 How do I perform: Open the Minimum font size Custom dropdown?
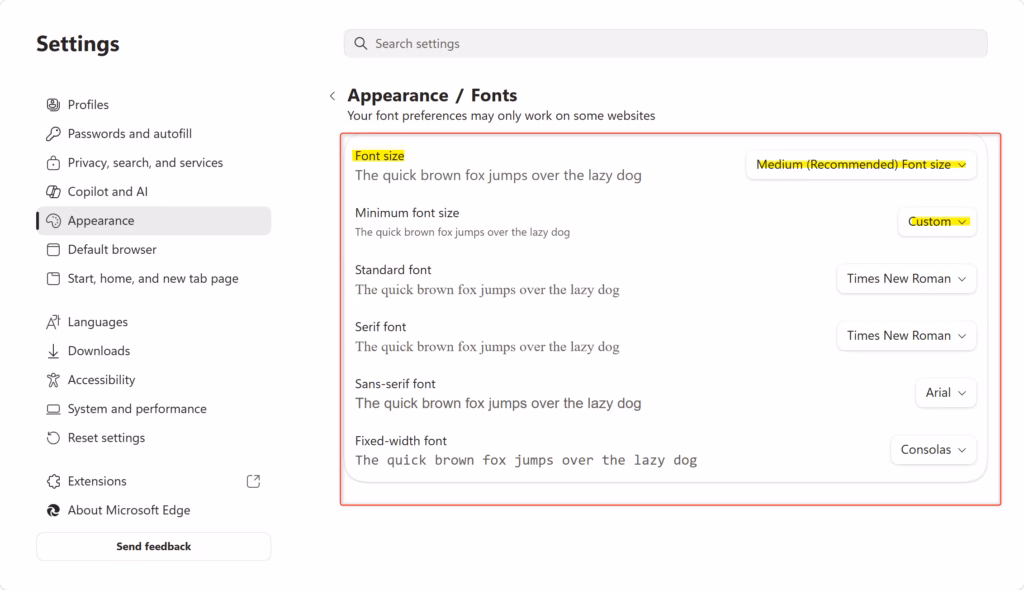pyautogui.click(x=937, y=221)
